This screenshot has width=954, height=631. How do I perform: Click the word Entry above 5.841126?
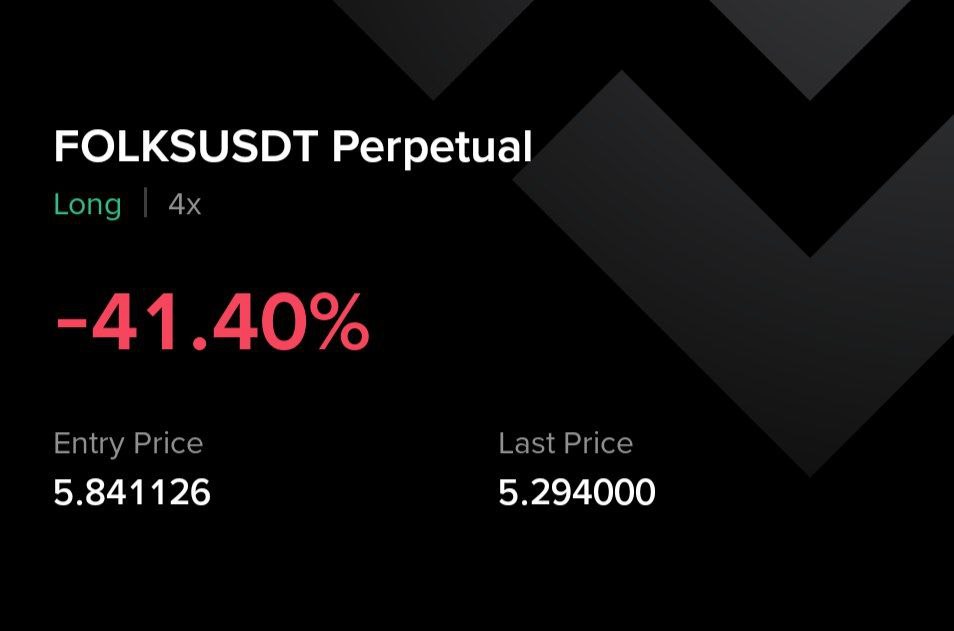(x=88, y=443)
